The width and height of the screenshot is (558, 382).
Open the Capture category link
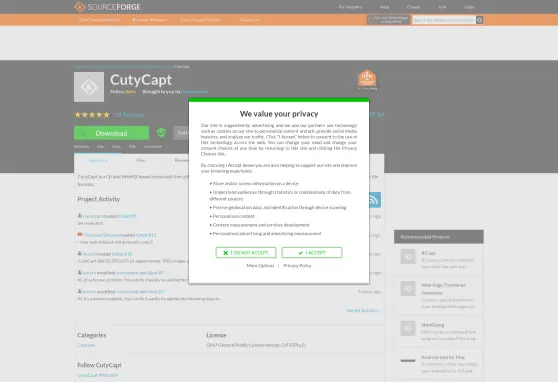86,345
